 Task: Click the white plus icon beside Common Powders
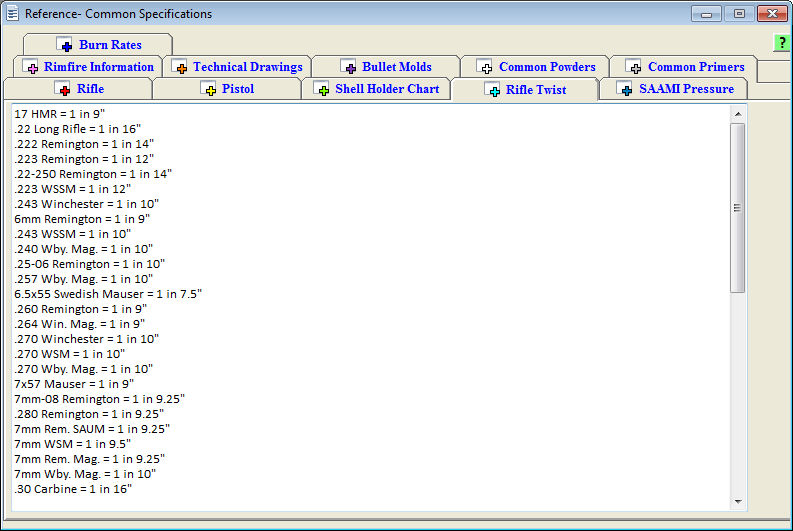pos(484,66)
